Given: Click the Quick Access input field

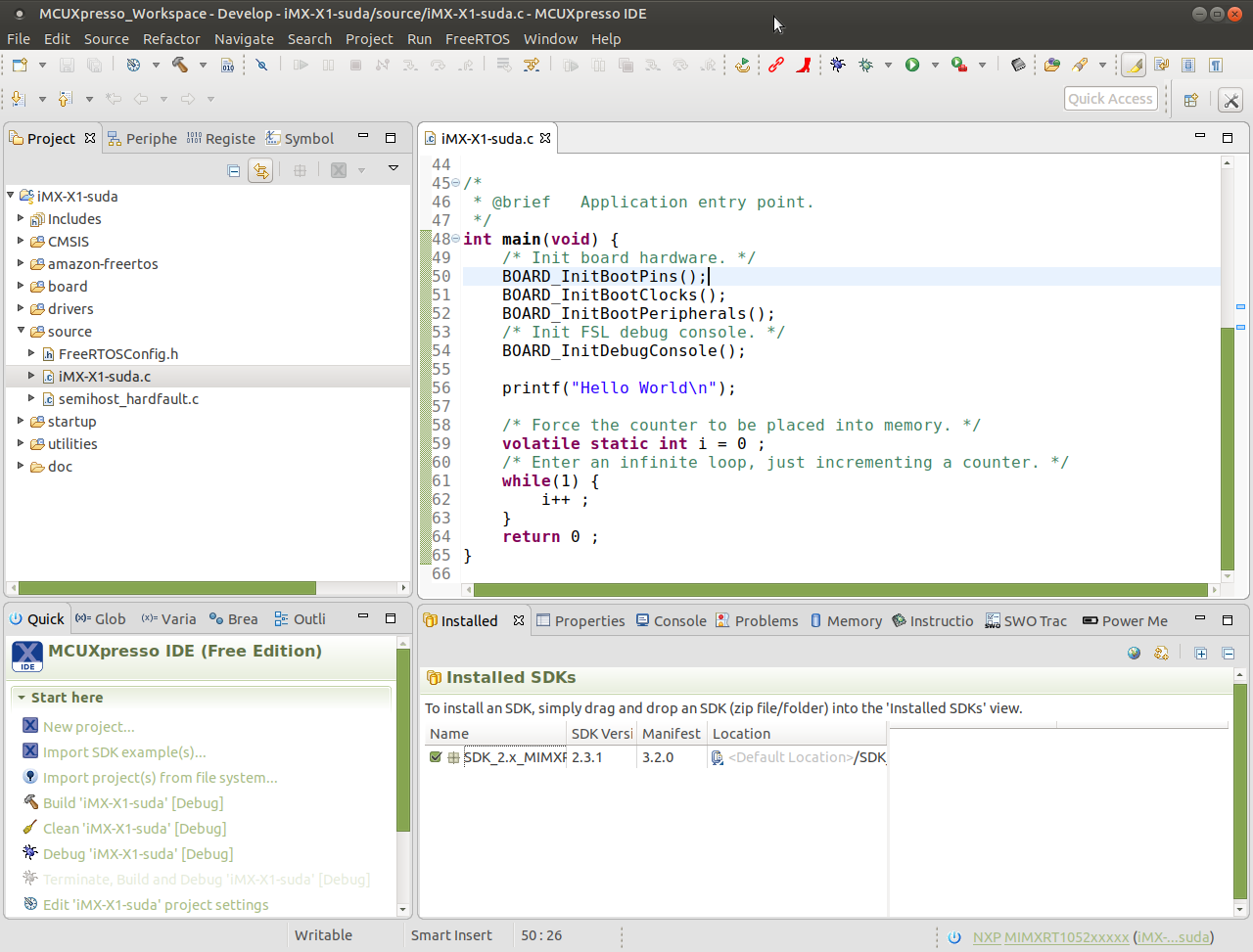Looking at the screenshot, I should 1111,99.
